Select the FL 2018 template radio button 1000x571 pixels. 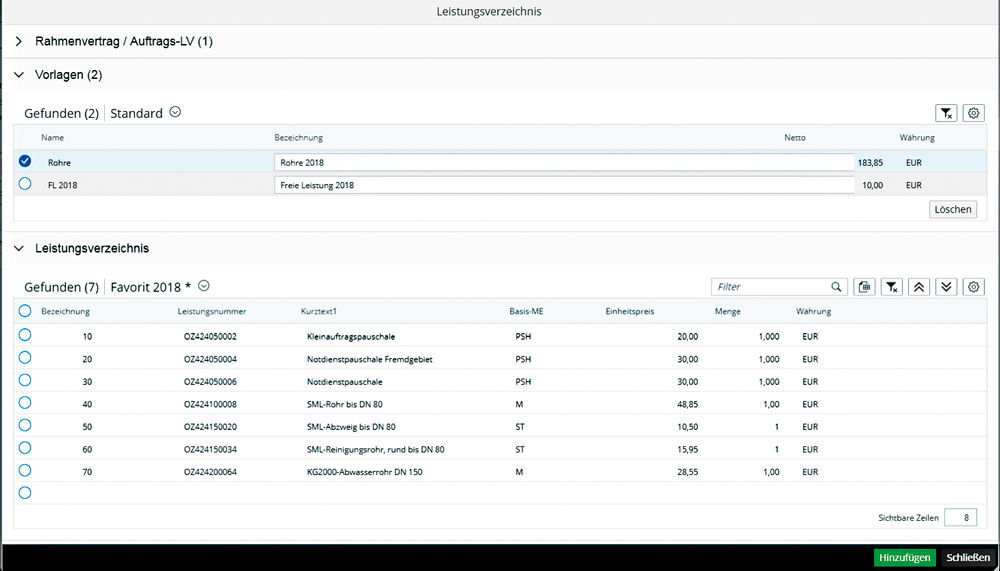pyautogui.click(x=25, y=184)
